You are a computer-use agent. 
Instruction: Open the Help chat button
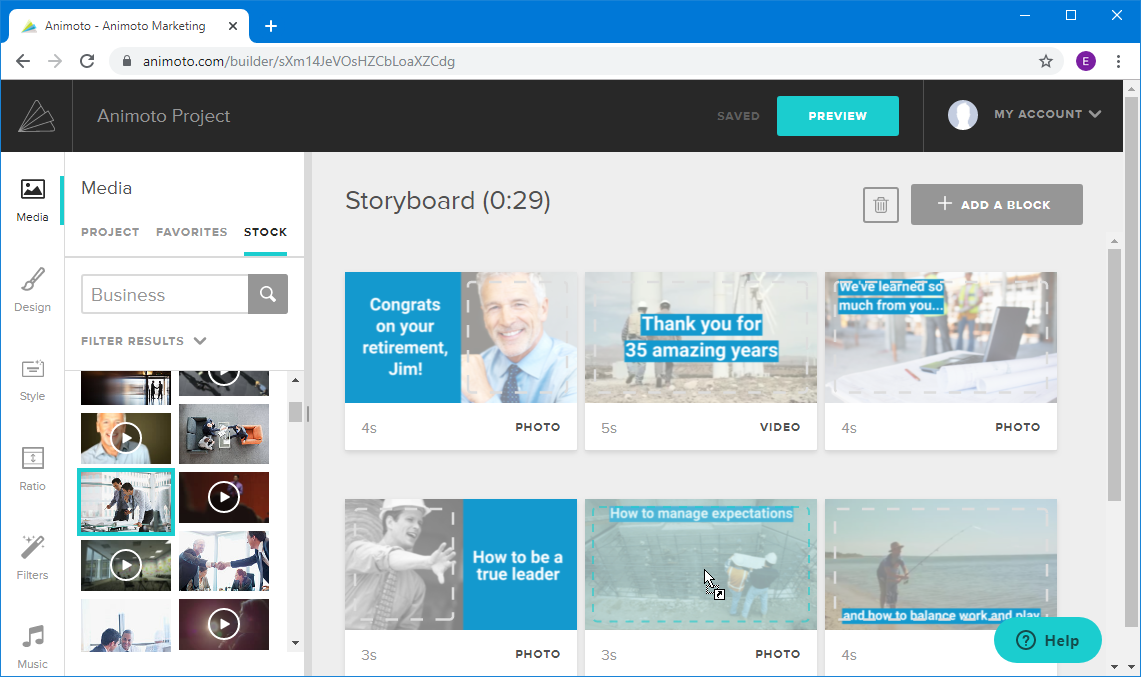pos(1047,641)
